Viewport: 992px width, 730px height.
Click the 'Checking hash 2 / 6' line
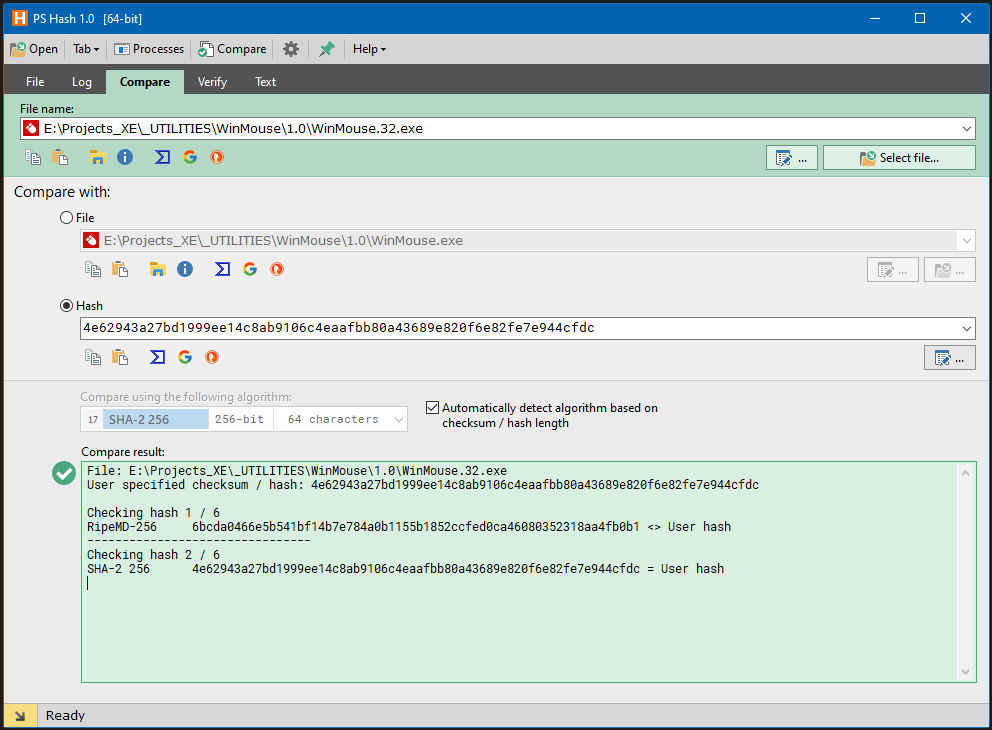[x=153, y=555]
